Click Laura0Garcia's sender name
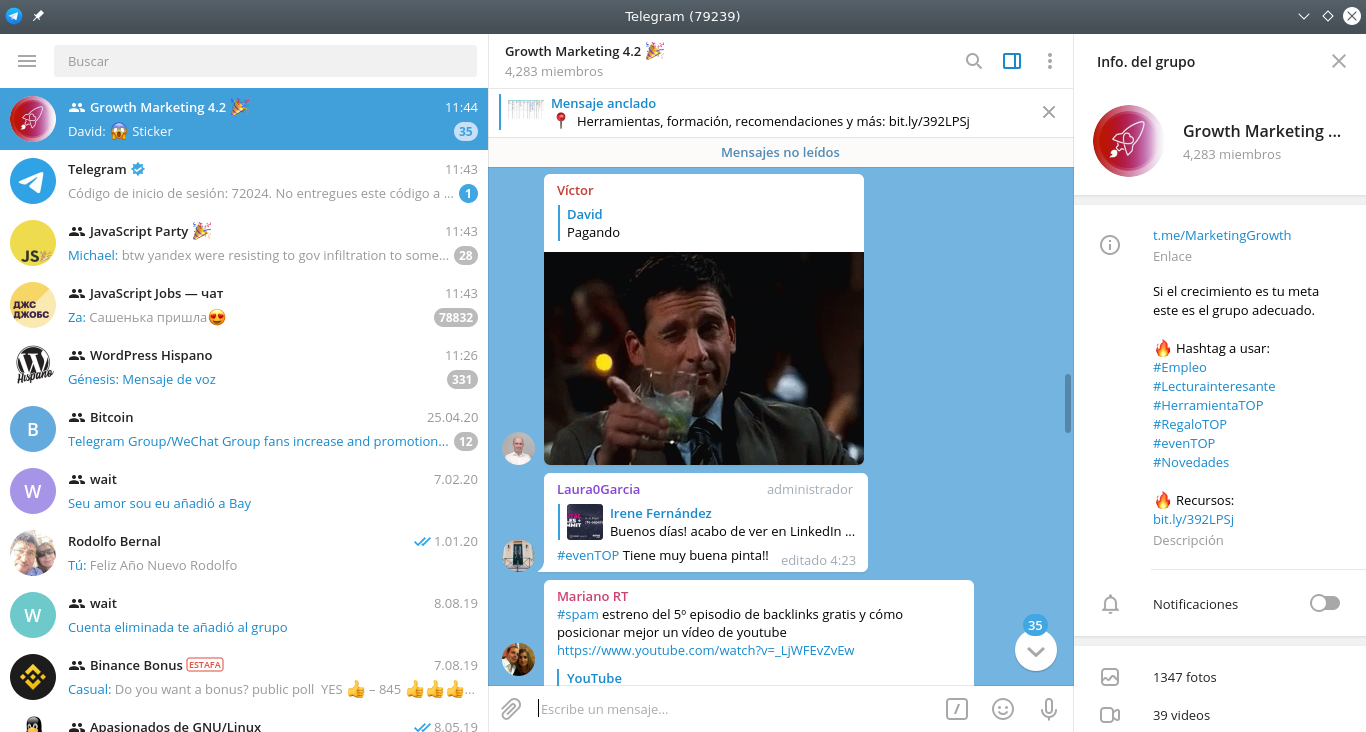 pyautogui.click(x=598, y=489)
